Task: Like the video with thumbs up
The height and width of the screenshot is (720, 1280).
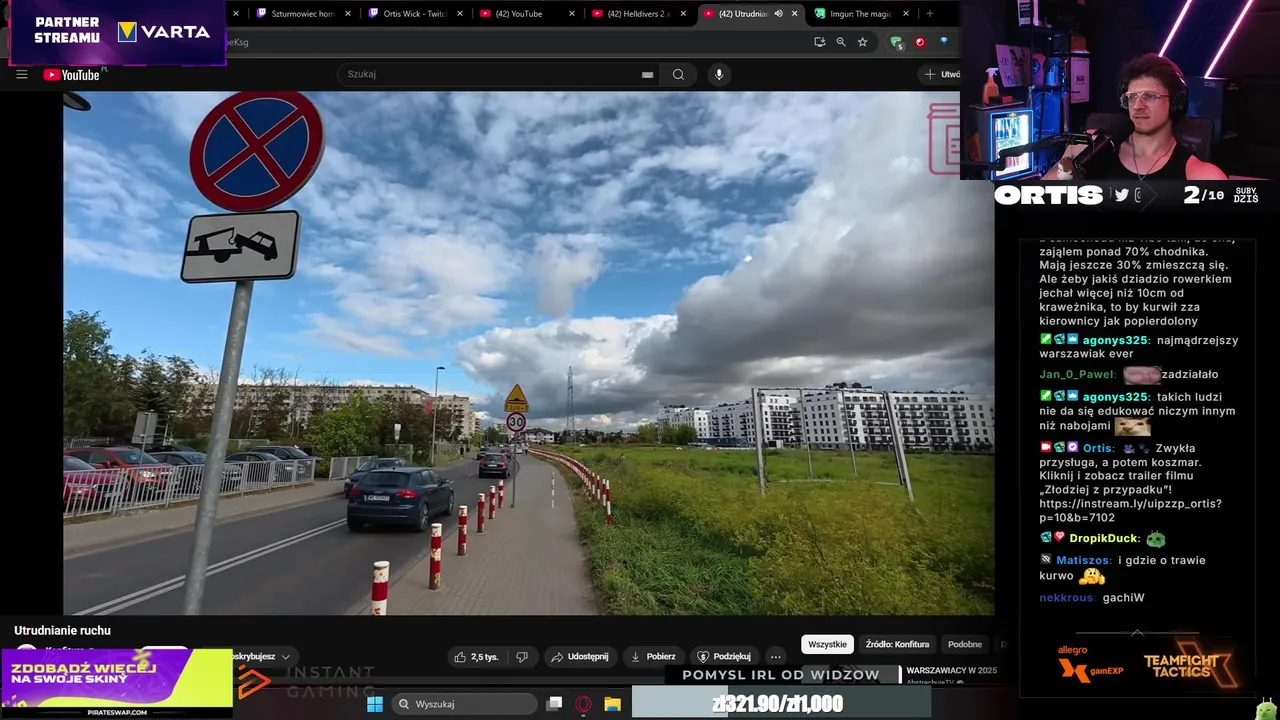Action: click(x=475, y=657)
